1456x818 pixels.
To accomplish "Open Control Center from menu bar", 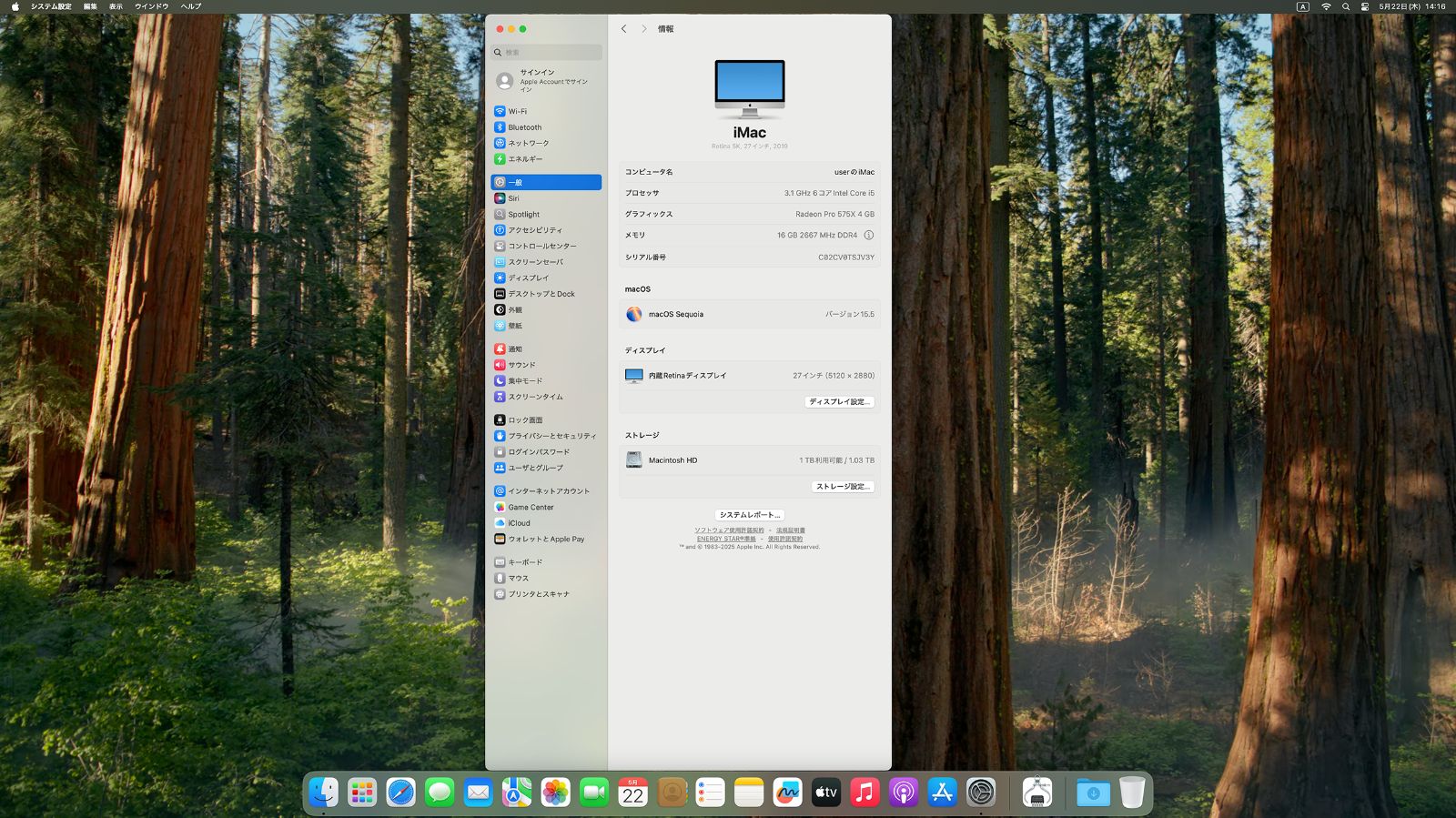I will [1365, 6].
